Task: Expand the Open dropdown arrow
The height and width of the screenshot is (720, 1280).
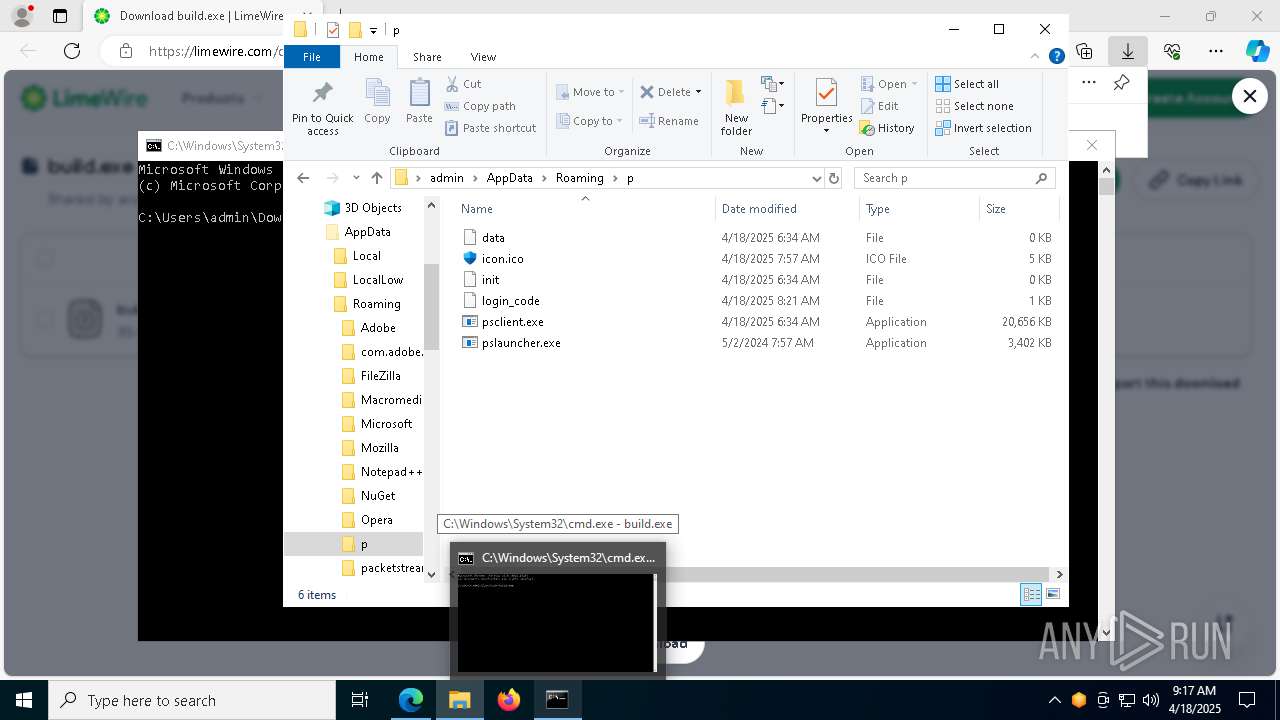Action: click(914, 84)
